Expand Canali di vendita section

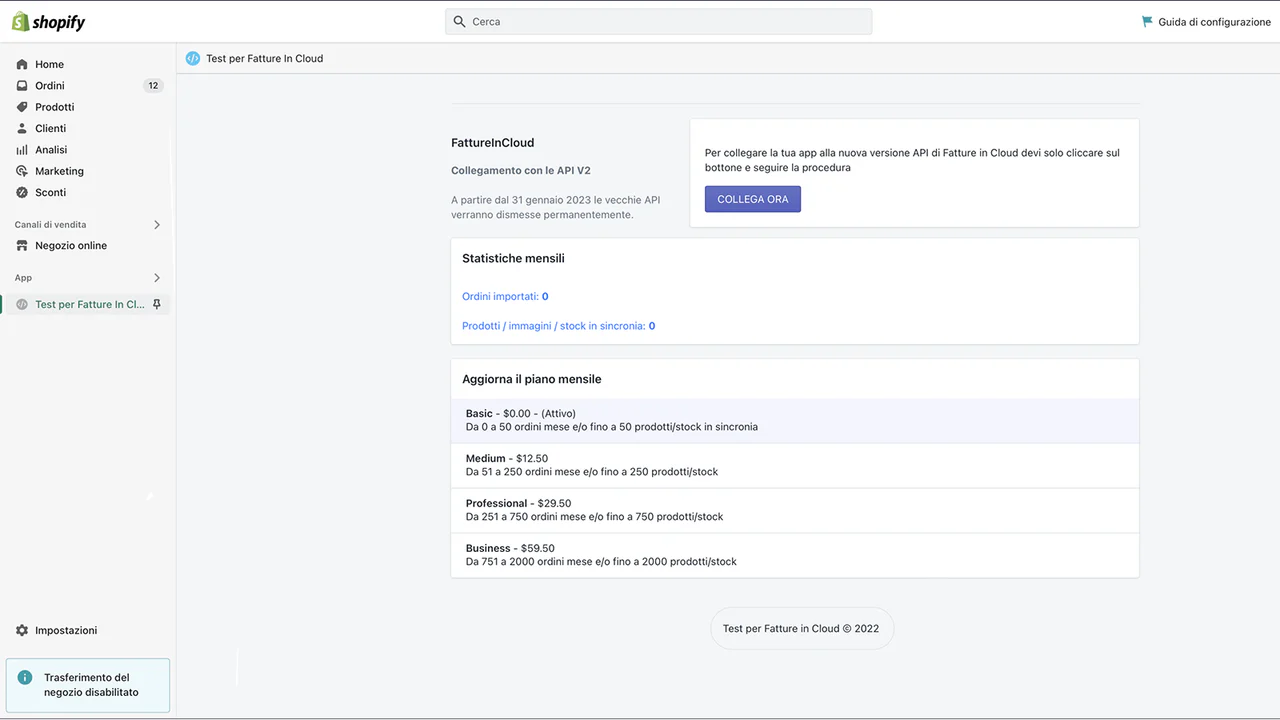[x=157, y=225]
